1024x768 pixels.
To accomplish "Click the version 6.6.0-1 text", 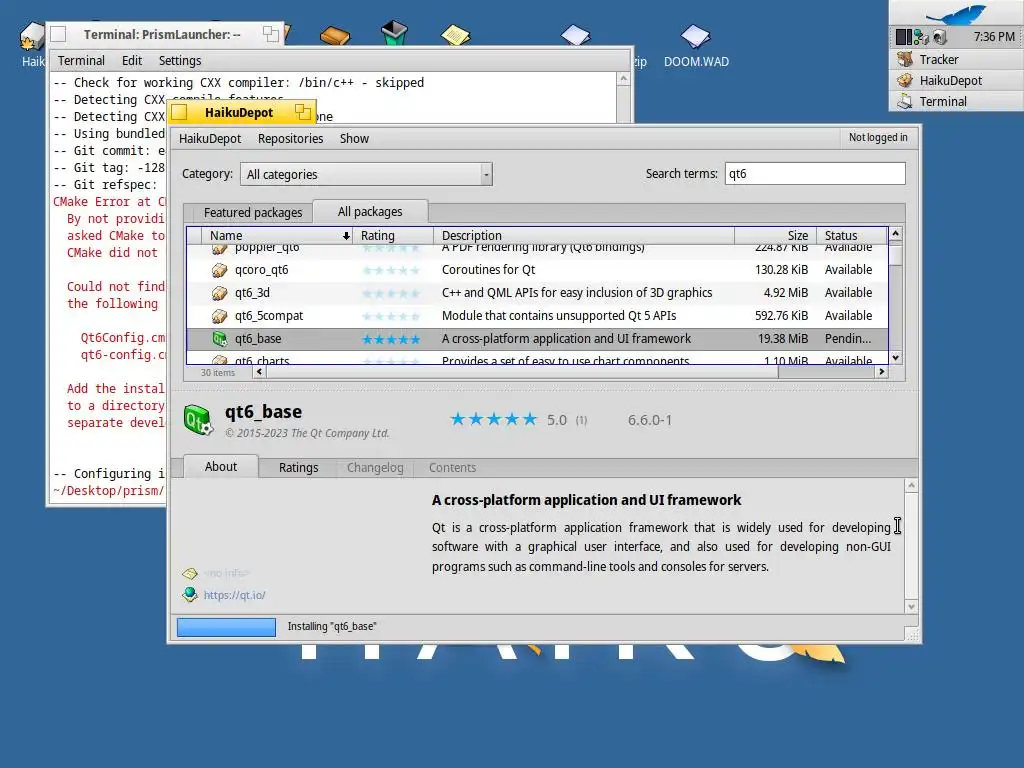I will pos(650,420).
